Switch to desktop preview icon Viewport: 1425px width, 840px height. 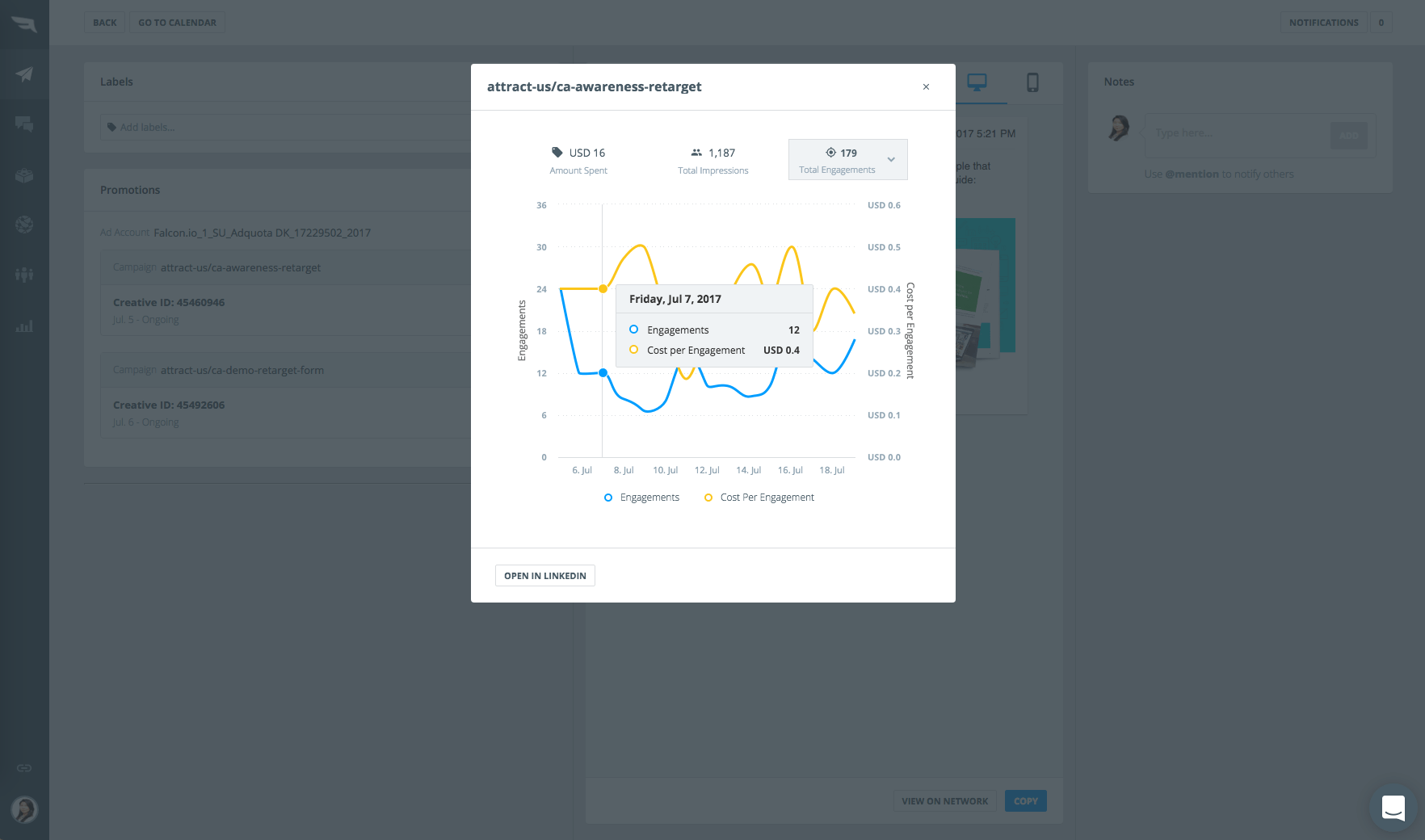pos(977,82)
